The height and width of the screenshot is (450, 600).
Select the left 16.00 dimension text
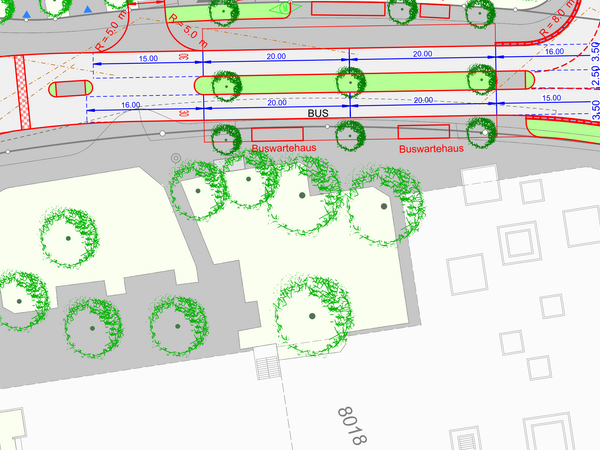pos(128,104)
